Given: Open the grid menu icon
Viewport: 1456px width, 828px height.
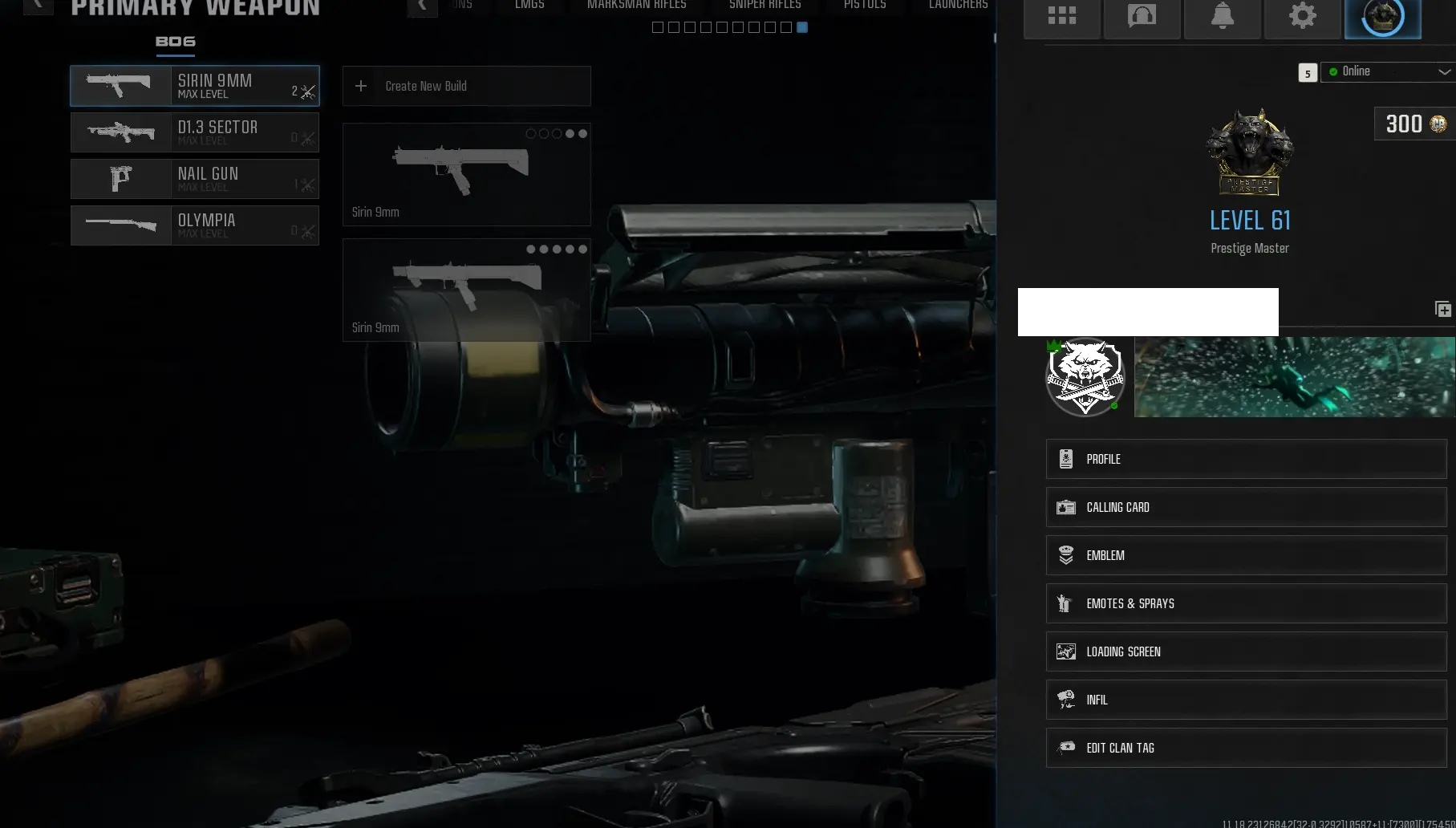Looking at the screenshot, I should point(1061,16).
